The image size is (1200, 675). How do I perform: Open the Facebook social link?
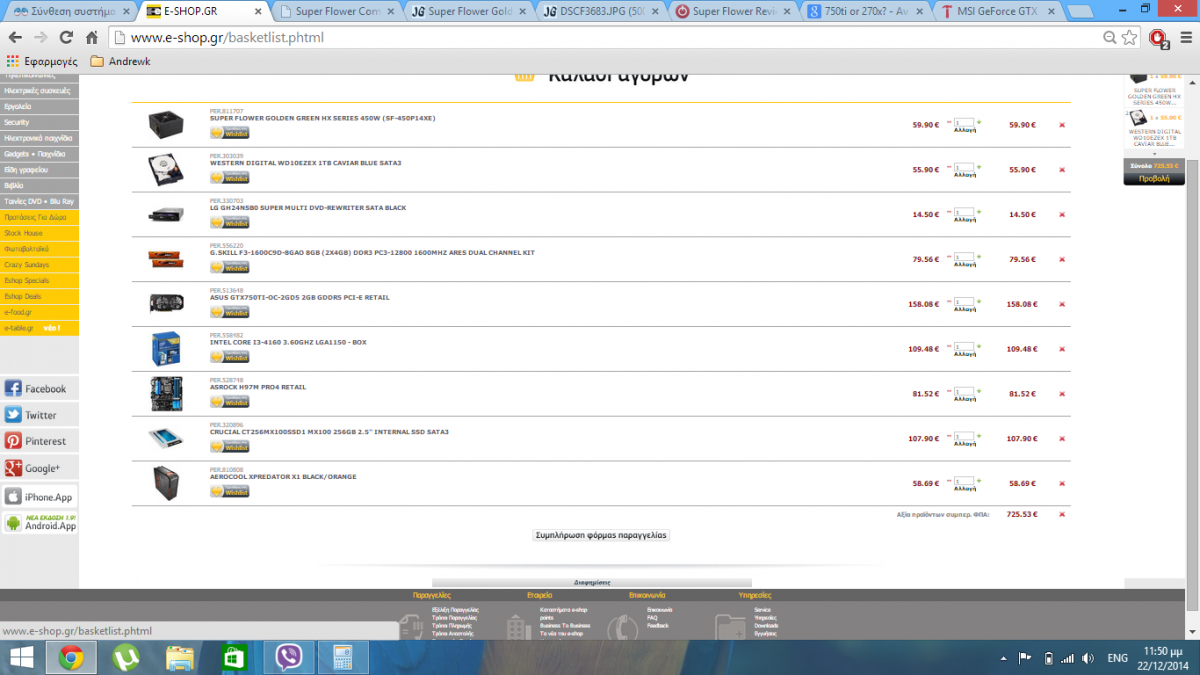(39, 389)
